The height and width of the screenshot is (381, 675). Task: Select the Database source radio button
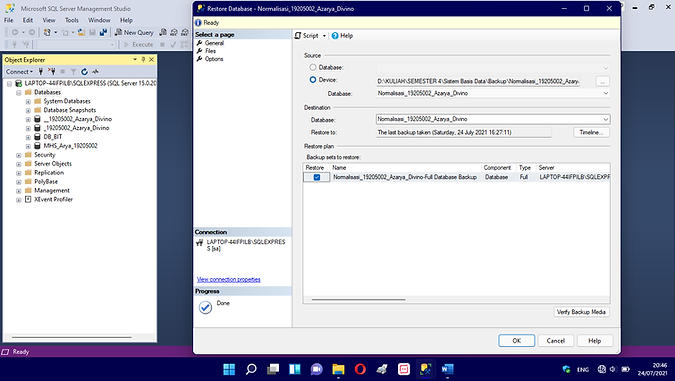pos(313,68)
